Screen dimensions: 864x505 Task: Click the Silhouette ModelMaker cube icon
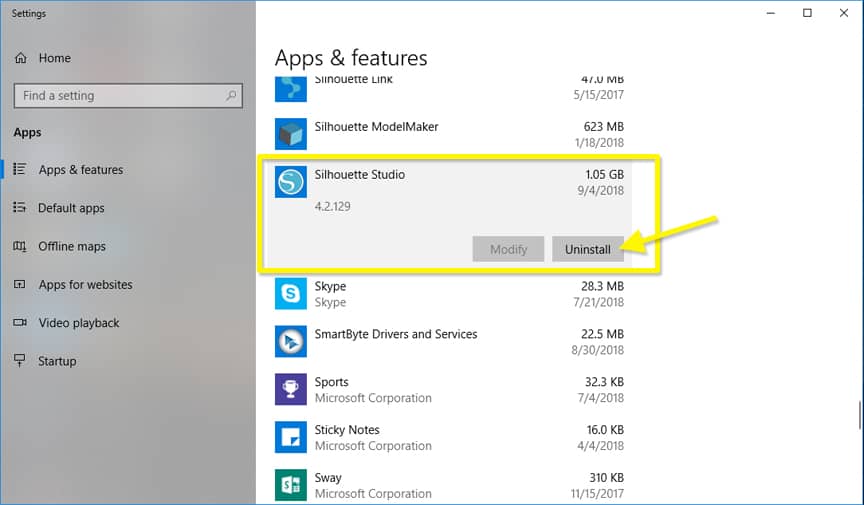pos(291,133)
